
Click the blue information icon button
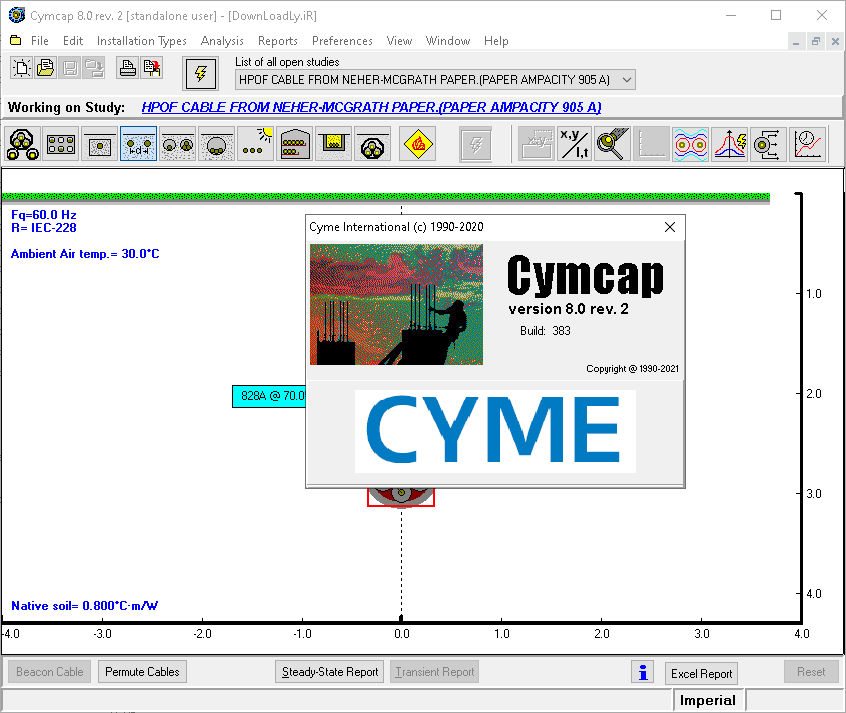pyautogui.click(x=643, y=672)
